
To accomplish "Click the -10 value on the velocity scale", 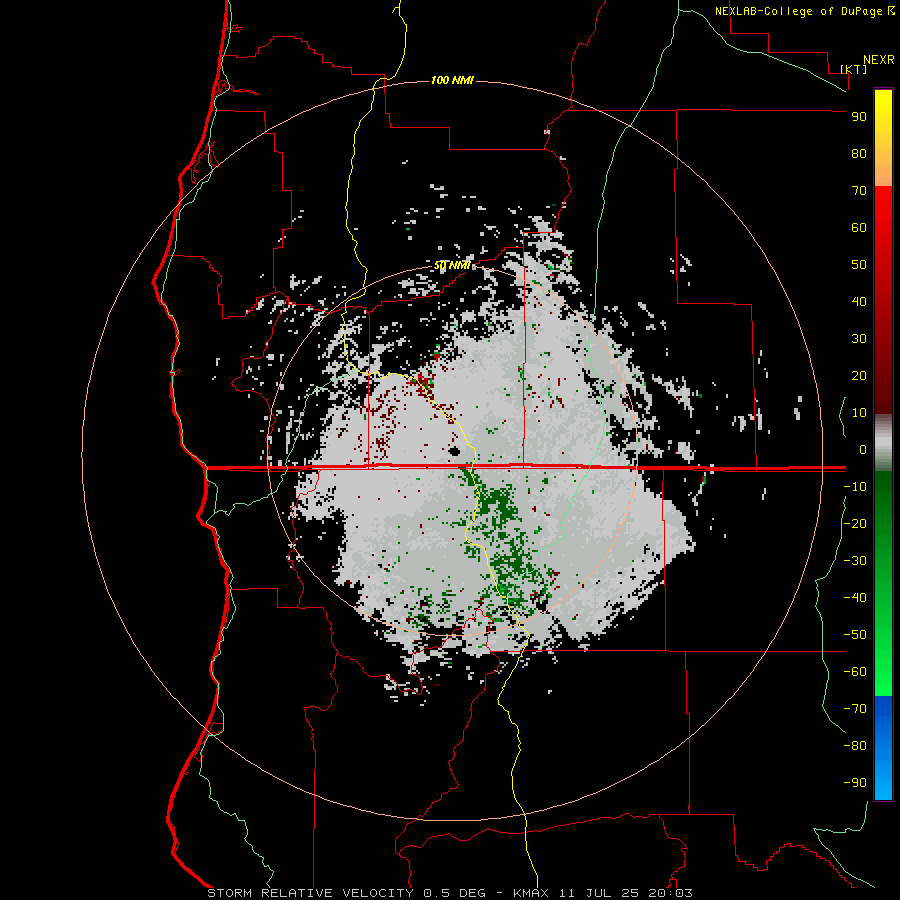I will (855, 487).
